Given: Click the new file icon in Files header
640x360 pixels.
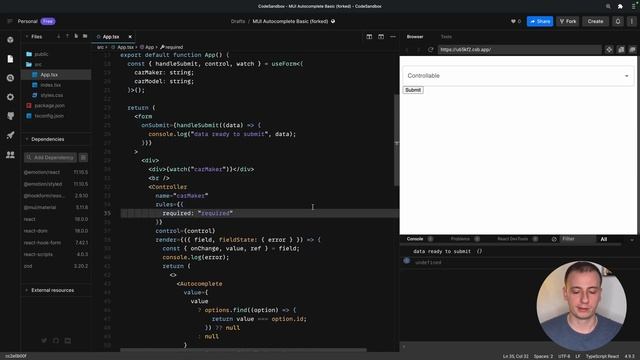Looking at the screenshot, I should pyautogui.click(x=76, y=36).
